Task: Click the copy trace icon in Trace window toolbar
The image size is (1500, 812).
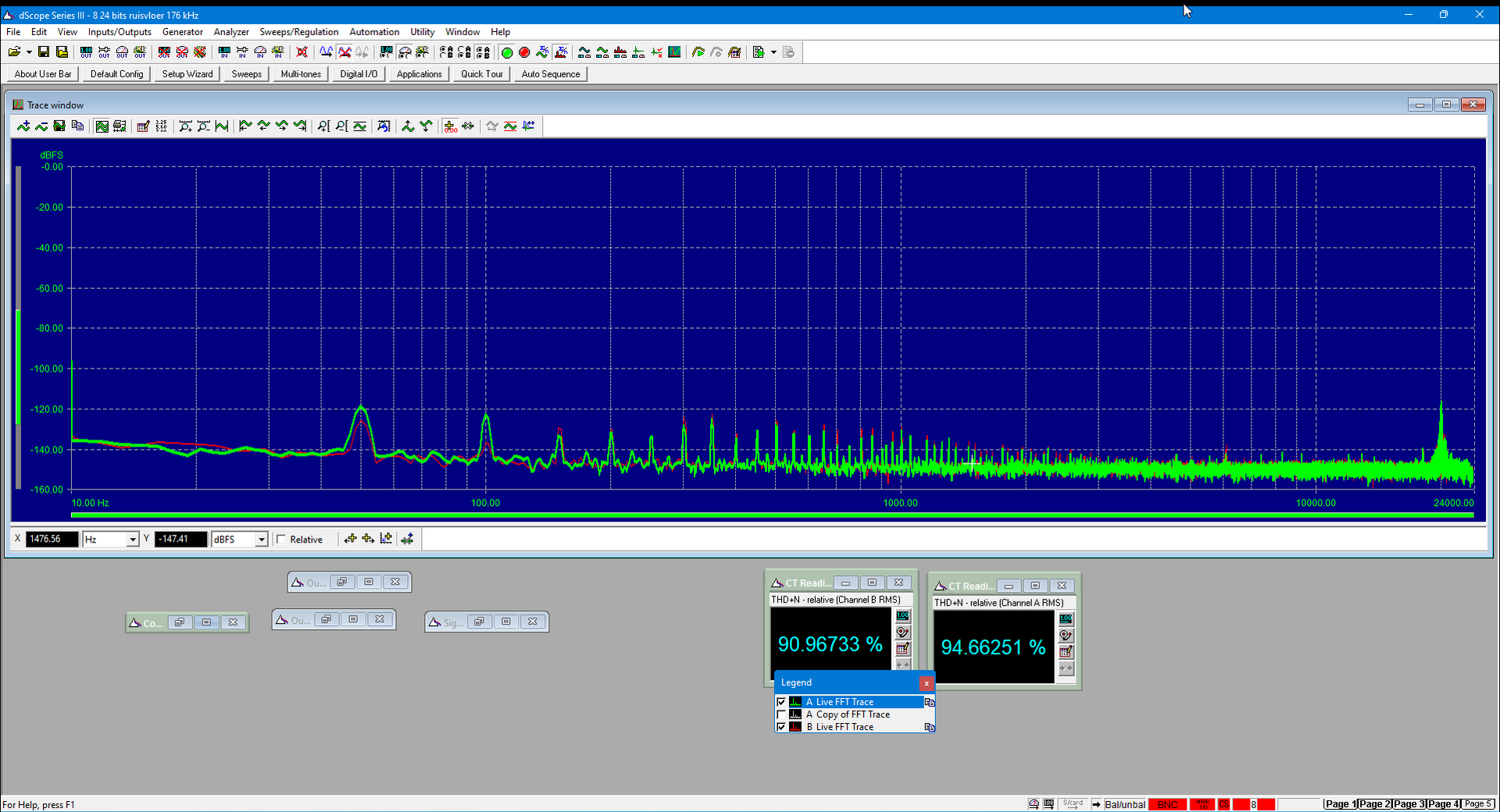Action: pyautogui.click(x=77, y=126)
